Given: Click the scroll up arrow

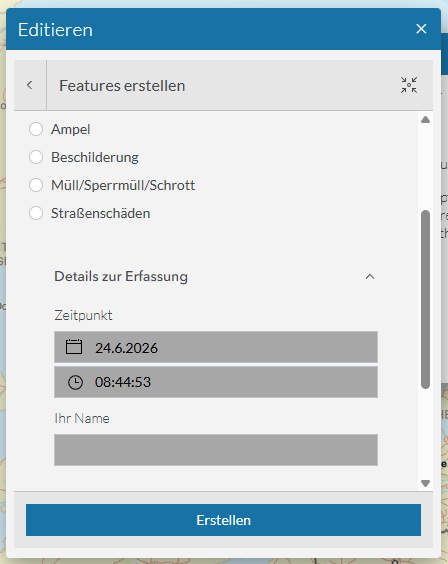Looking at the screenshot, I should point(425,120).
